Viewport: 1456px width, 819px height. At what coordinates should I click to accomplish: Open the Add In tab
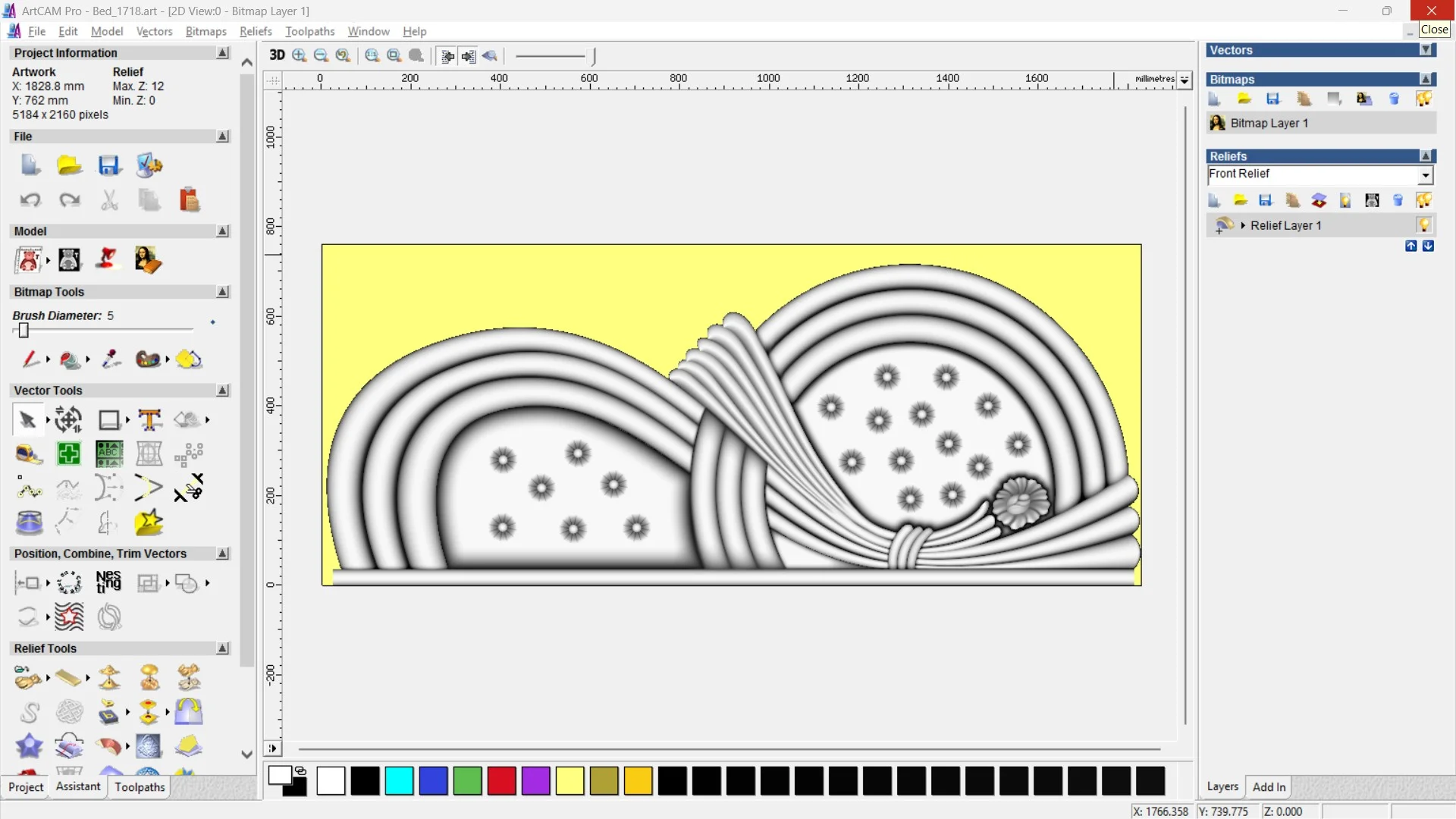click(x=1269, y=786)
